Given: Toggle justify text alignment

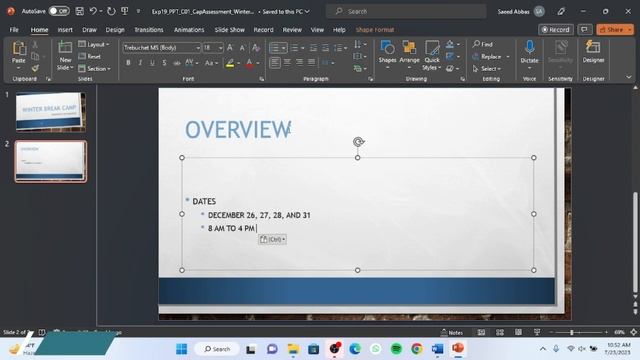Looking at the screenshot, I should click(x=311, y=62).
